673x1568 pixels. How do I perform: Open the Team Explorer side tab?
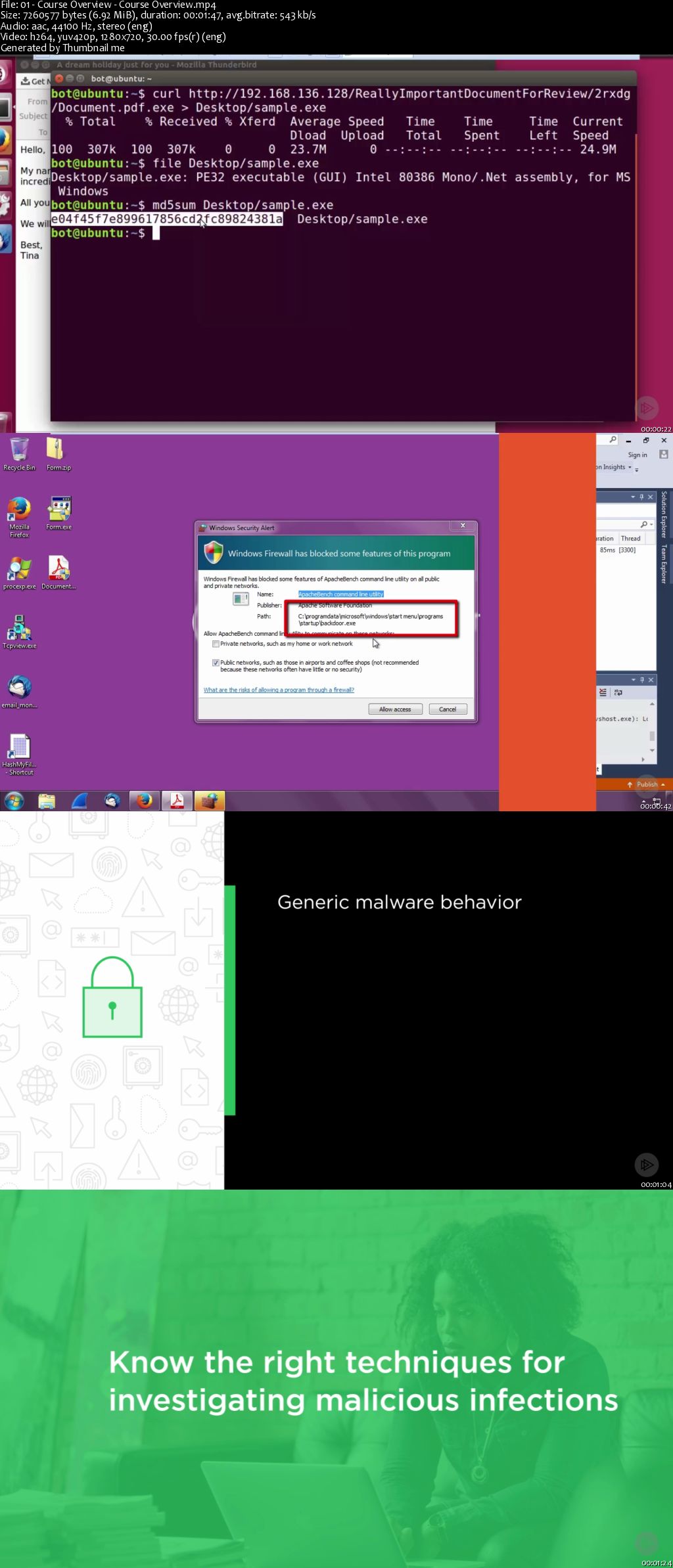pos(664,564)
